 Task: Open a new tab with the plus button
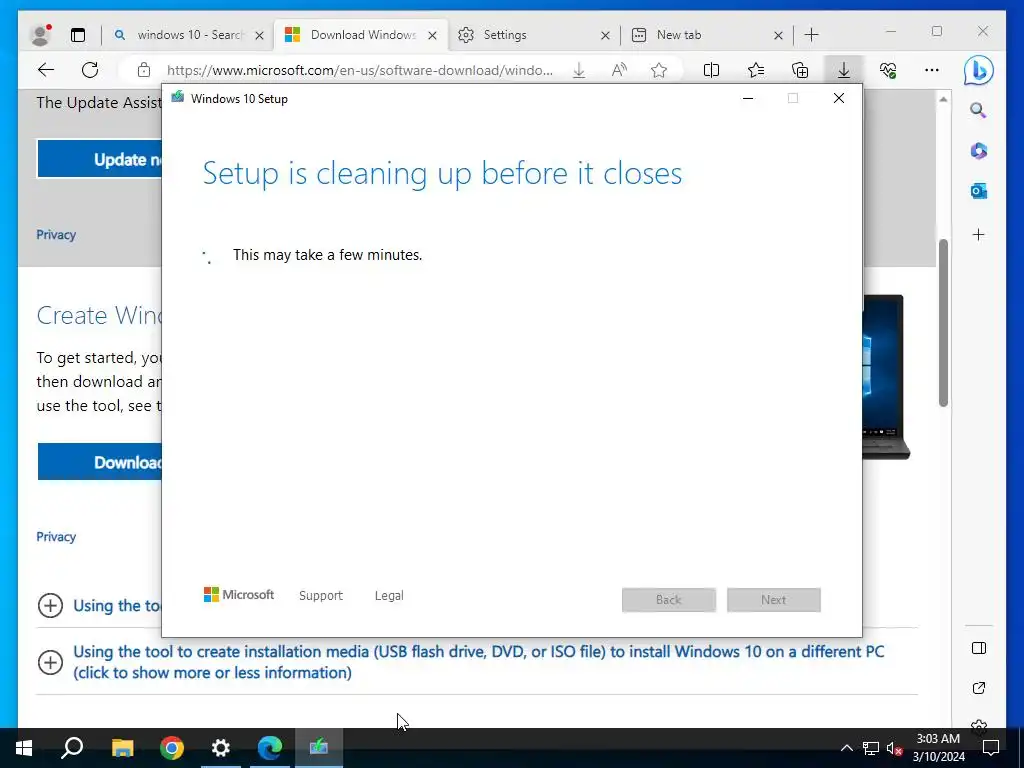click(811, 35)
